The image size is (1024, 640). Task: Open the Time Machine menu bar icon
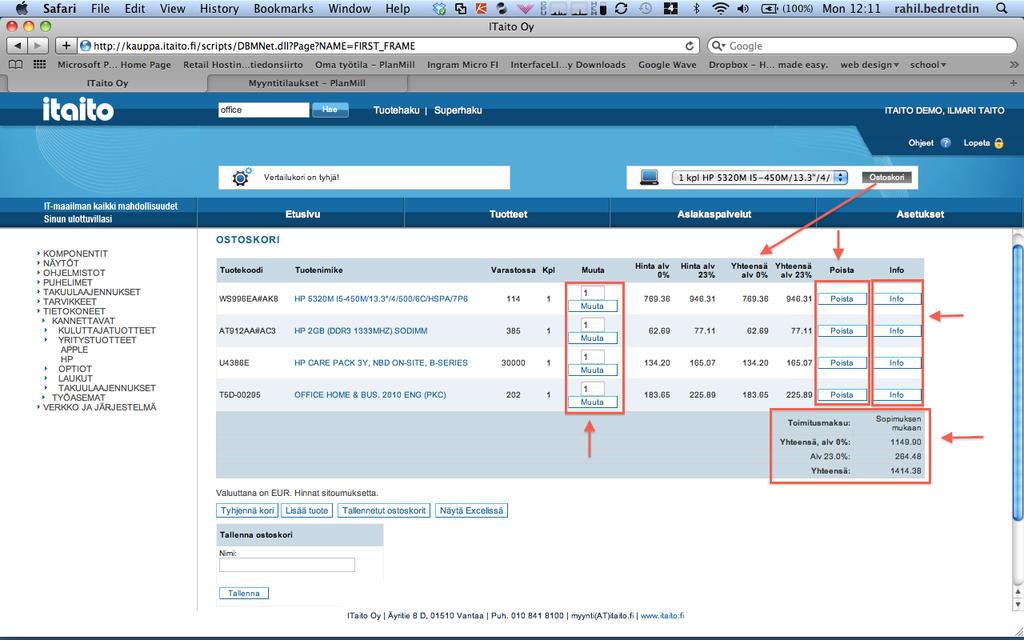645,8
